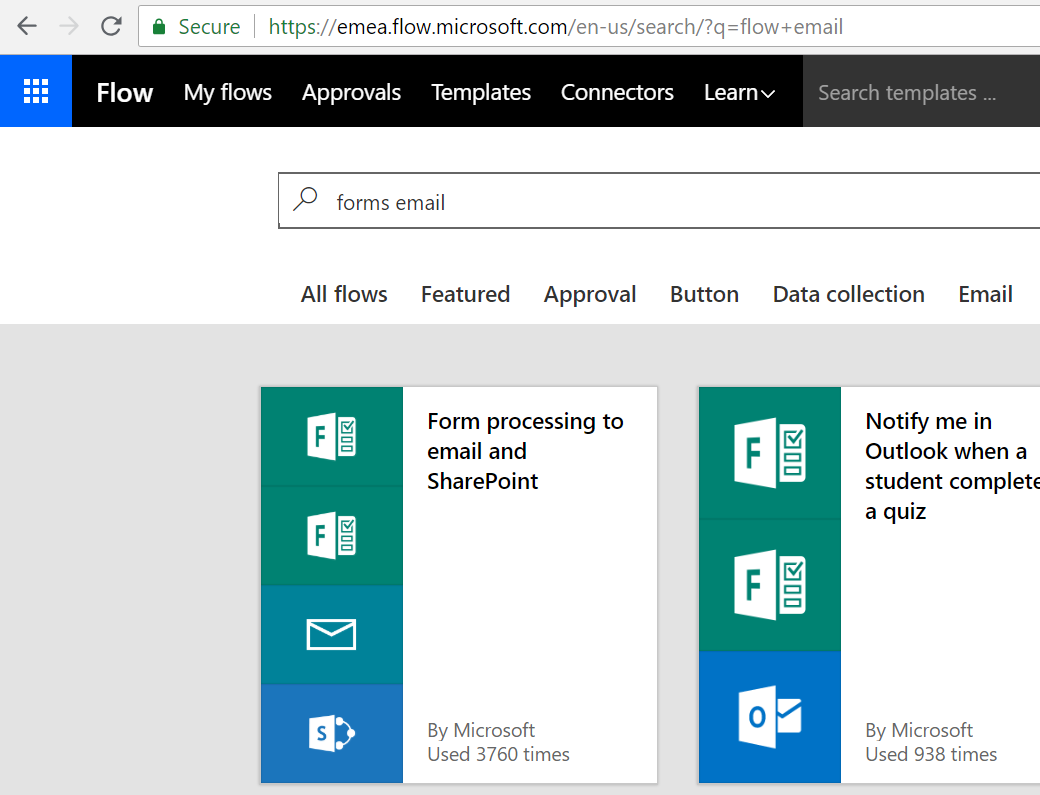
Task: Open My flows in the navigation bar
Action: pyautogui.click(x=228, y=92)
